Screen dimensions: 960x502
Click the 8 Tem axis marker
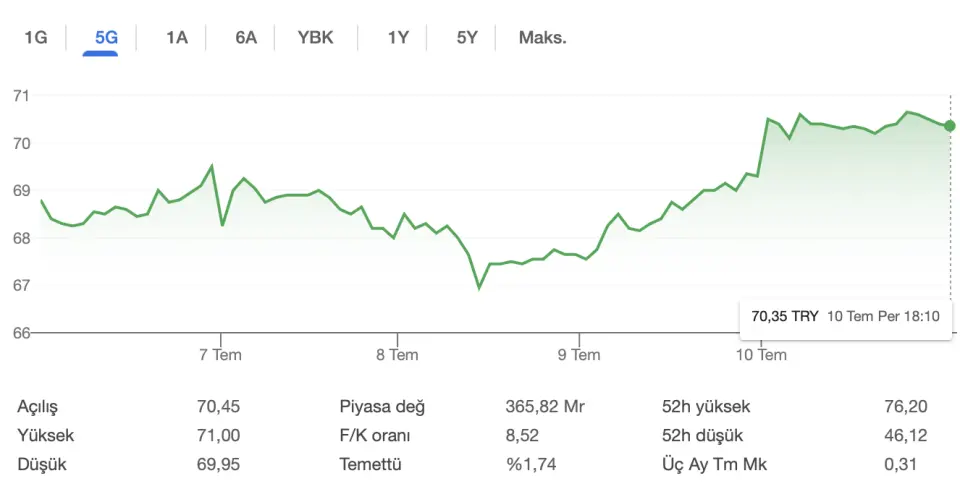pos(397,354)
